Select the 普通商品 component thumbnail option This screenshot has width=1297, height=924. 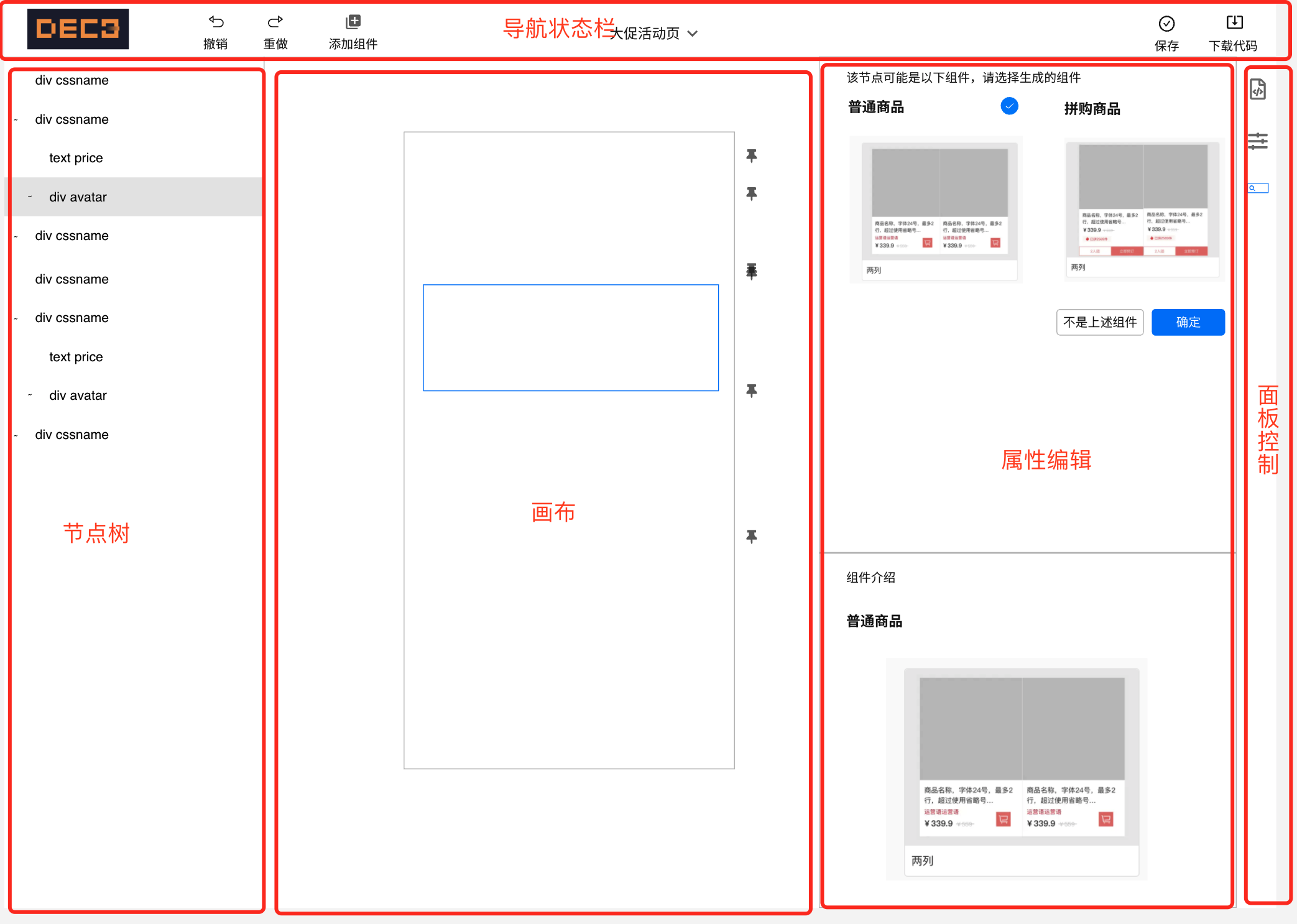pos(938,210)
